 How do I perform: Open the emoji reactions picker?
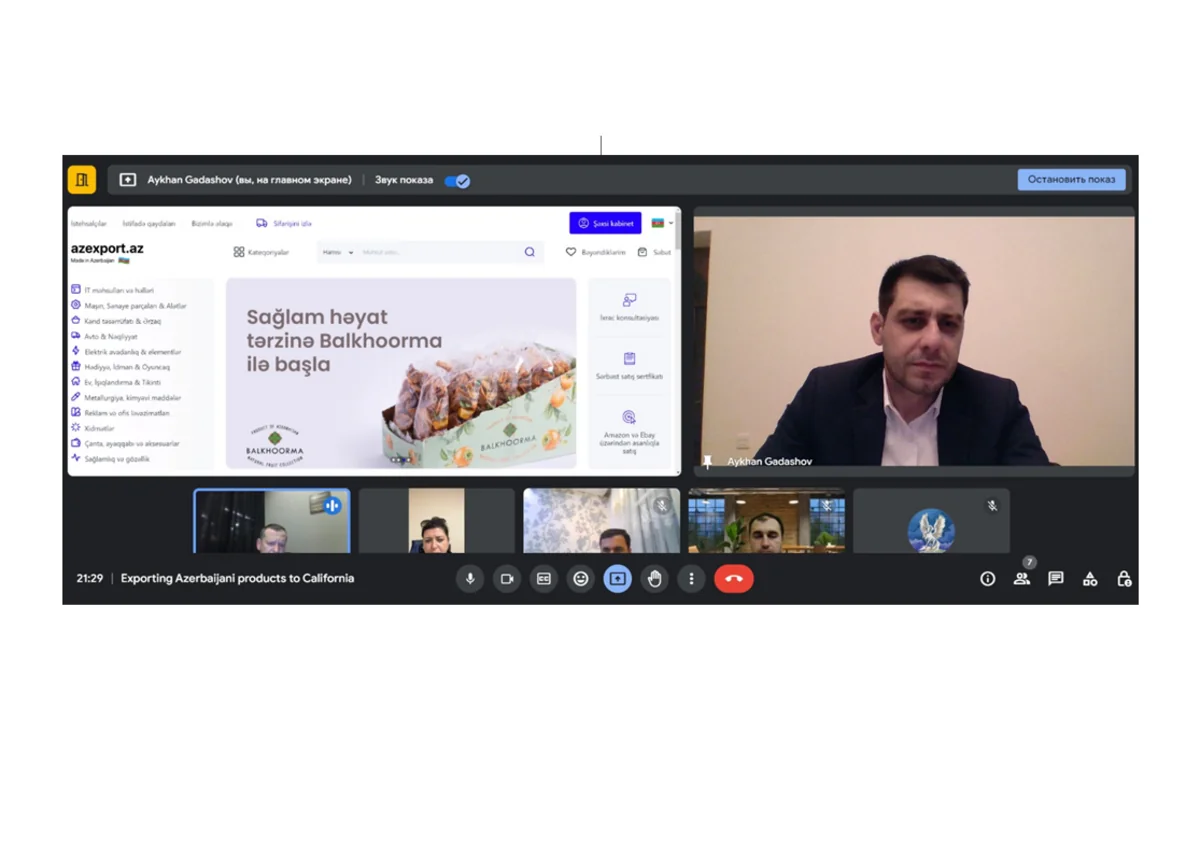581,579
